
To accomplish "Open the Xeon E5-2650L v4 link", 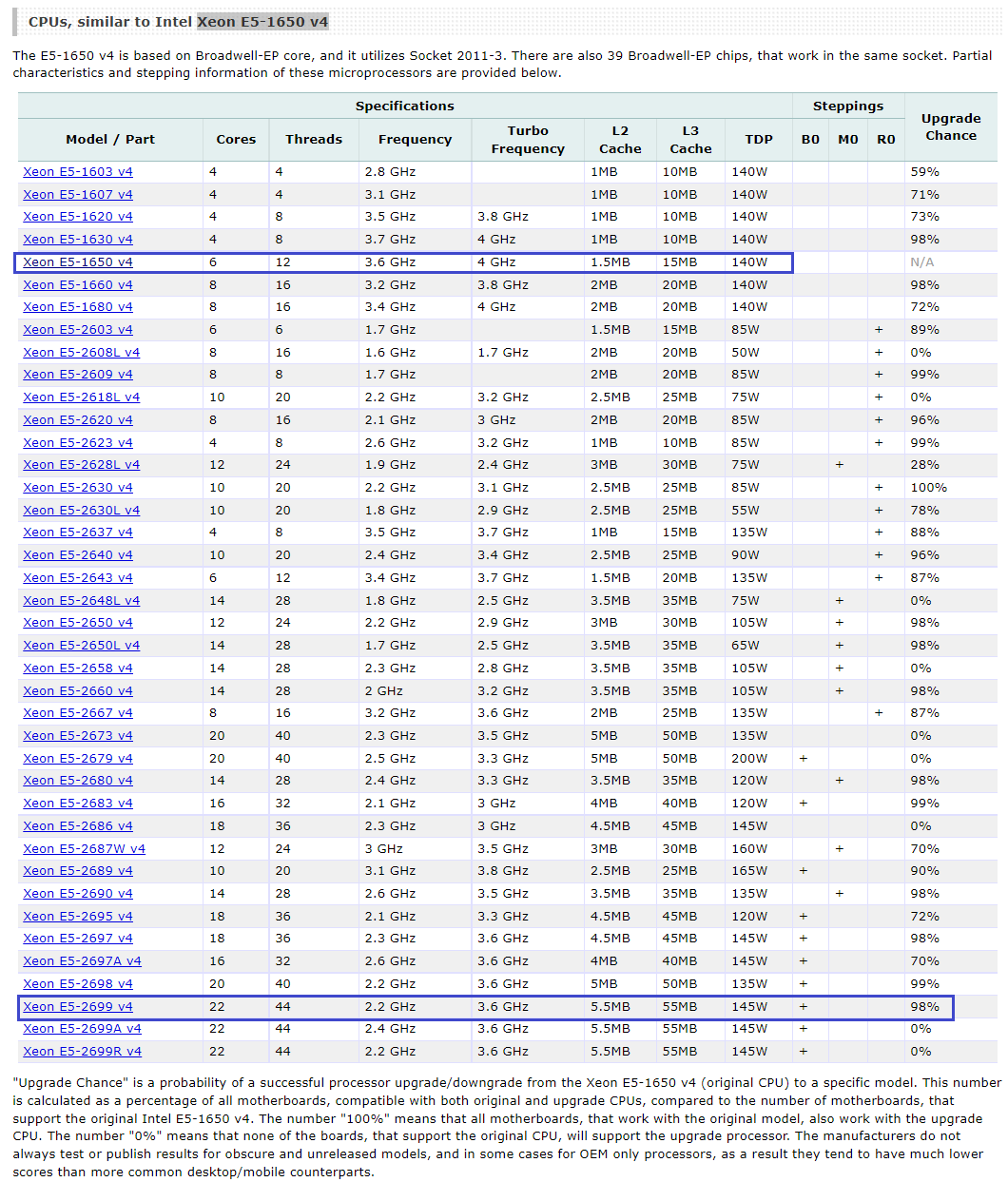I will (x=81, y=646).
